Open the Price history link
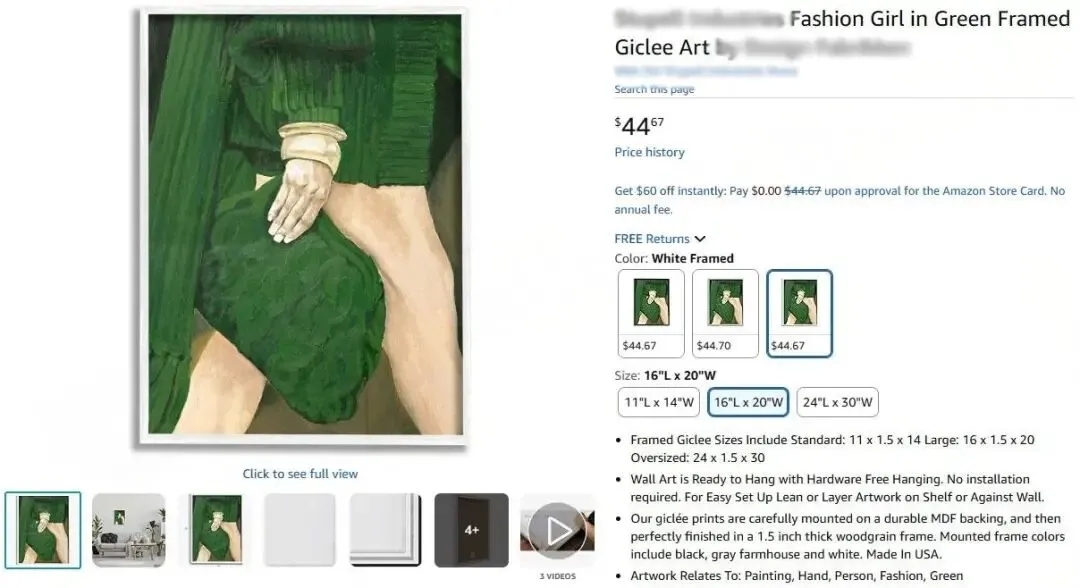 pyautogui.click(x=650, y=152)
